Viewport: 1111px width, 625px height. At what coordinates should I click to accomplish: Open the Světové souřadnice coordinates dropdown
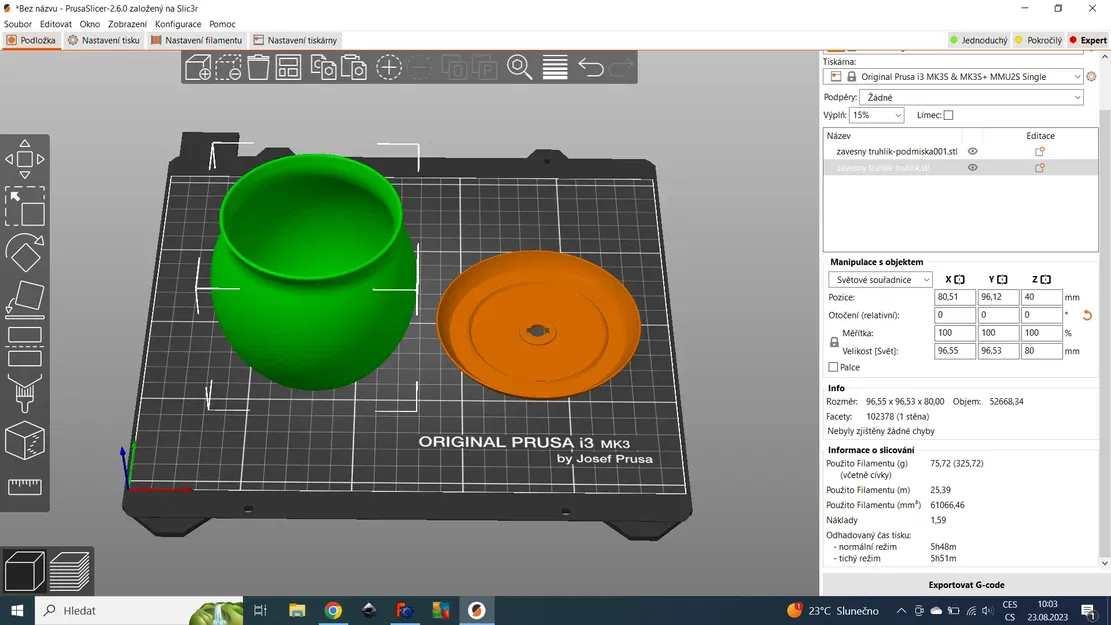pos(880,279)
